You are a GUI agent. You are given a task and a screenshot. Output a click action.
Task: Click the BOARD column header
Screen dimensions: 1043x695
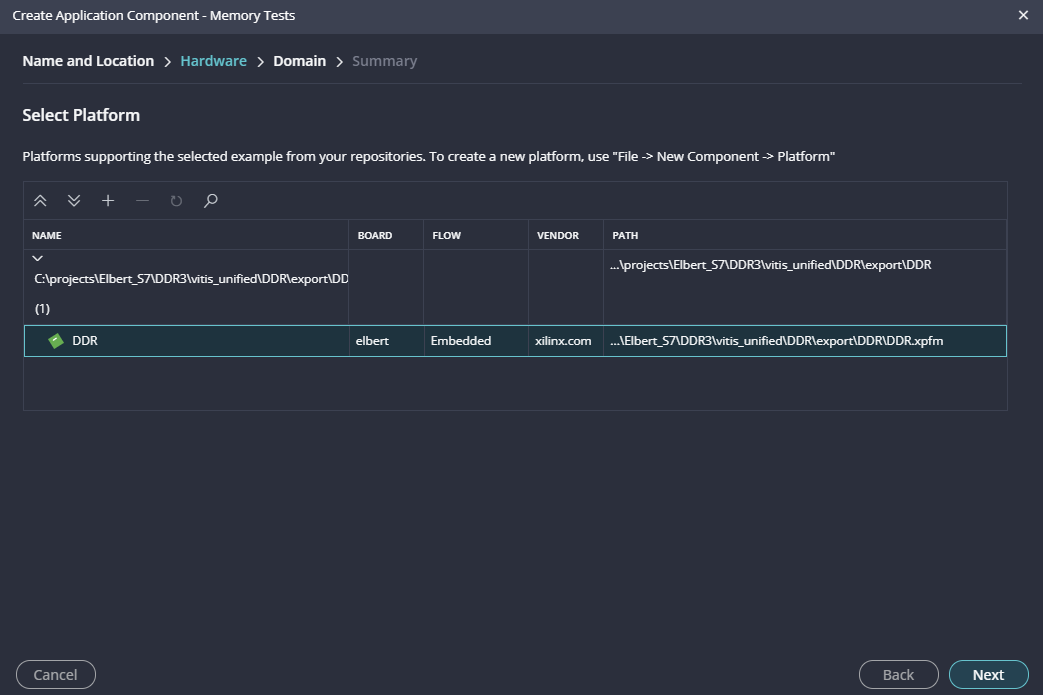(375, 236)
